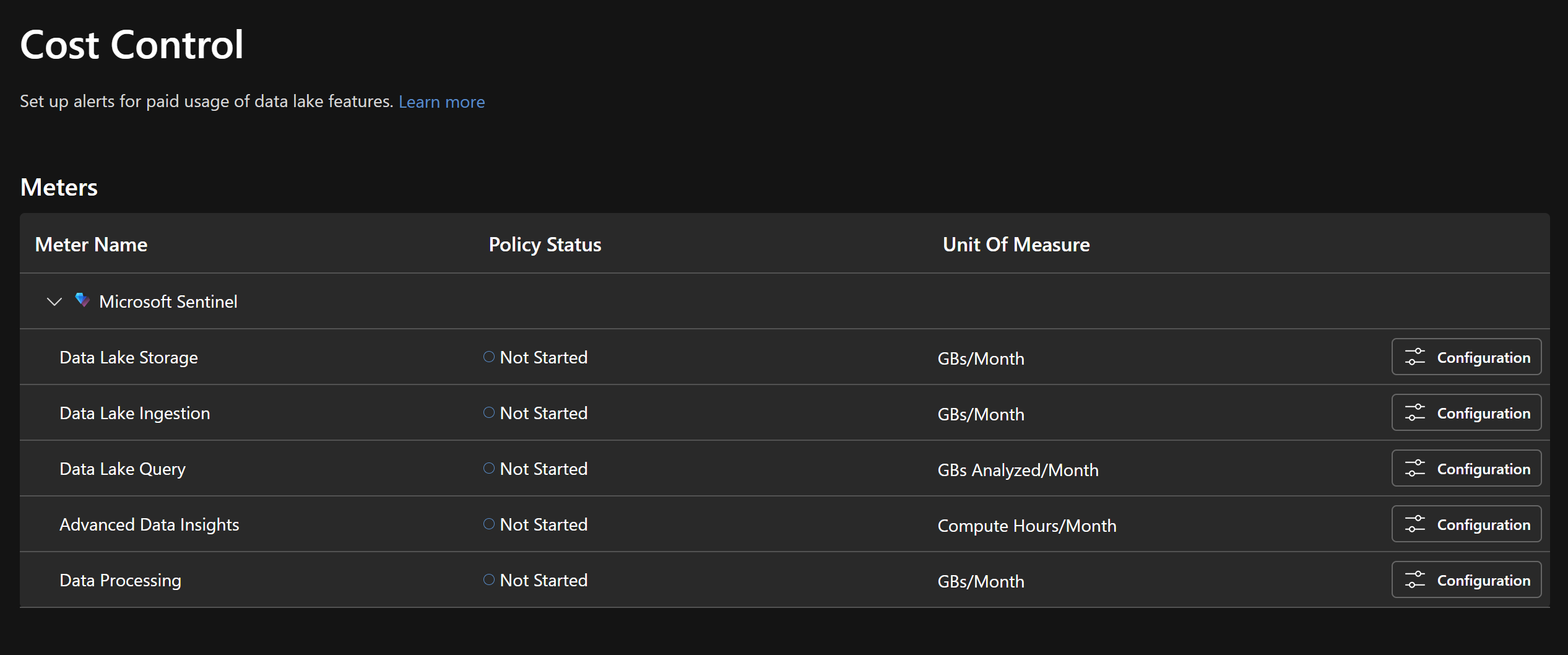Click sliders icon in Data Lake Storage row
The height and width of the screenshot is (655, 1568).
(x=1414, y=357)
